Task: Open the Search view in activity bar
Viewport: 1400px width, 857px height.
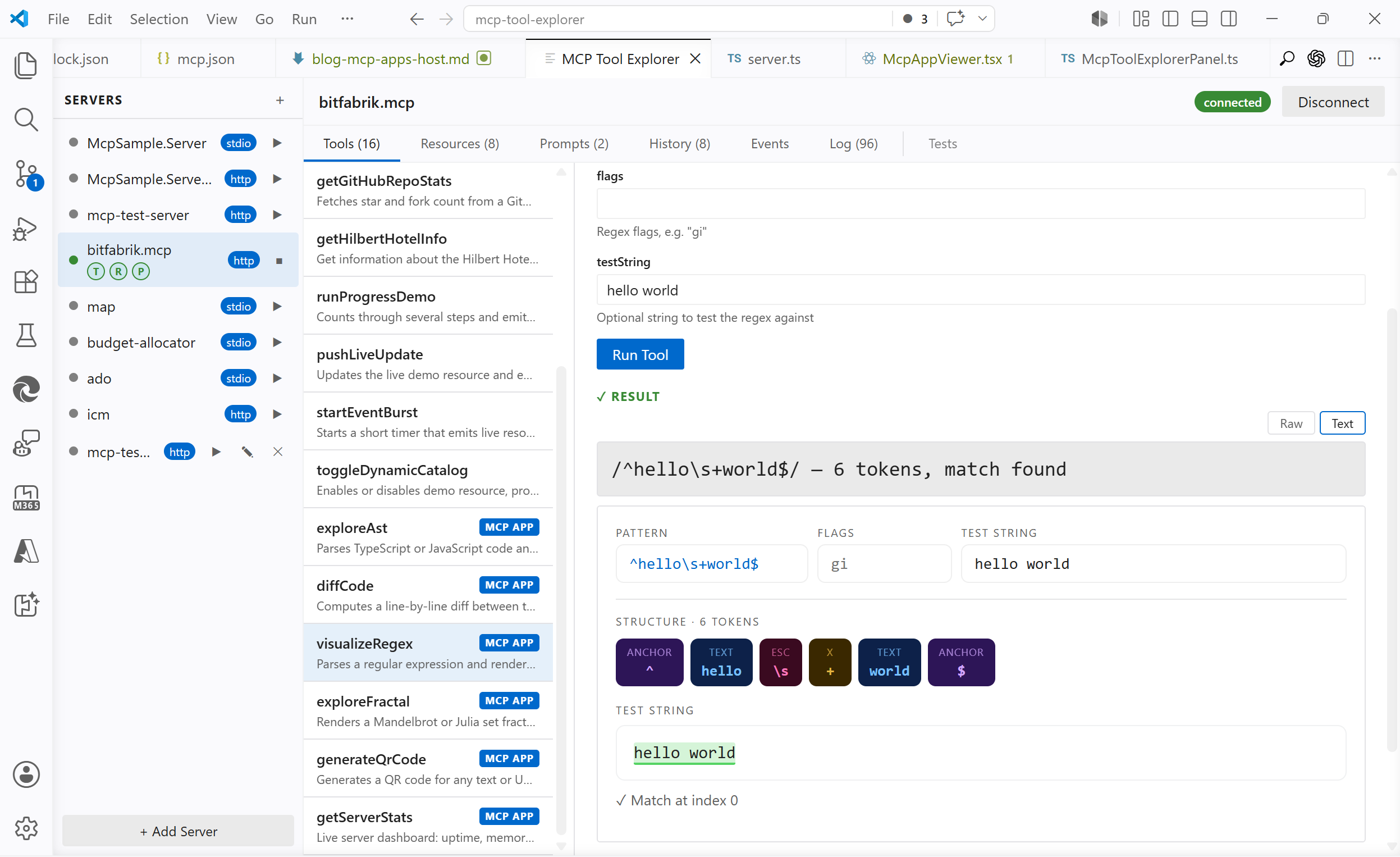Action: point(26,120)
